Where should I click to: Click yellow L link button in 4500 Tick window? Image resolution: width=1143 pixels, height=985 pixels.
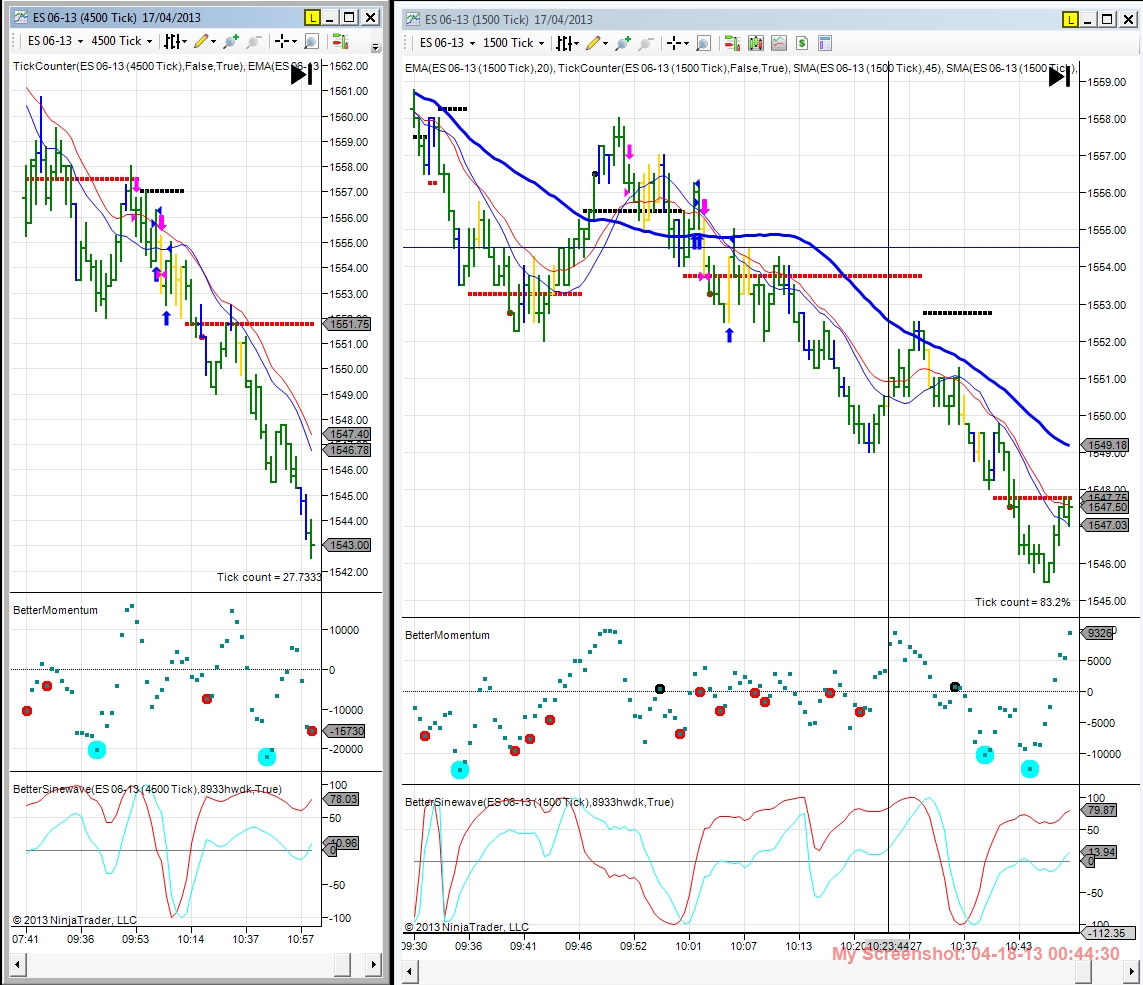point(313,17)
